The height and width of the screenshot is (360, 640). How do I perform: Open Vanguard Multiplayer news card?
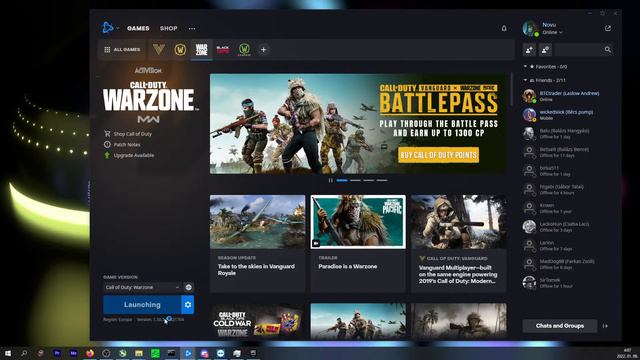tap(459, 243)
